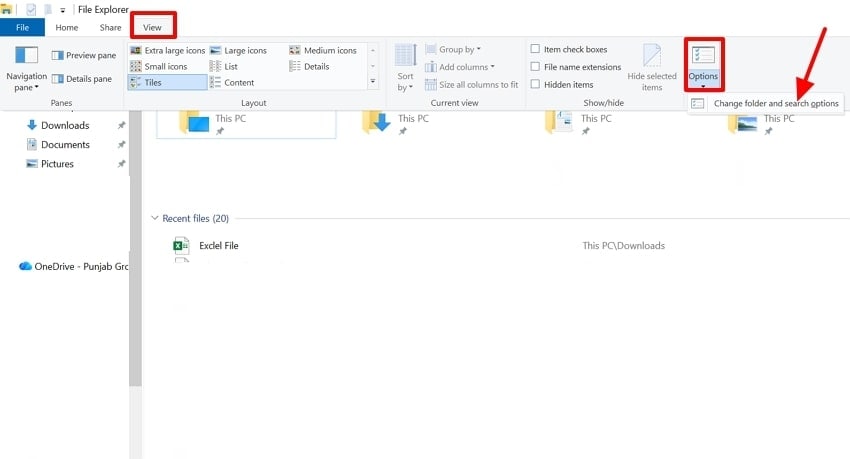Open Pictures in navigation pane
The width and height of the screenshot is (850, 459).
coord(50,164)
